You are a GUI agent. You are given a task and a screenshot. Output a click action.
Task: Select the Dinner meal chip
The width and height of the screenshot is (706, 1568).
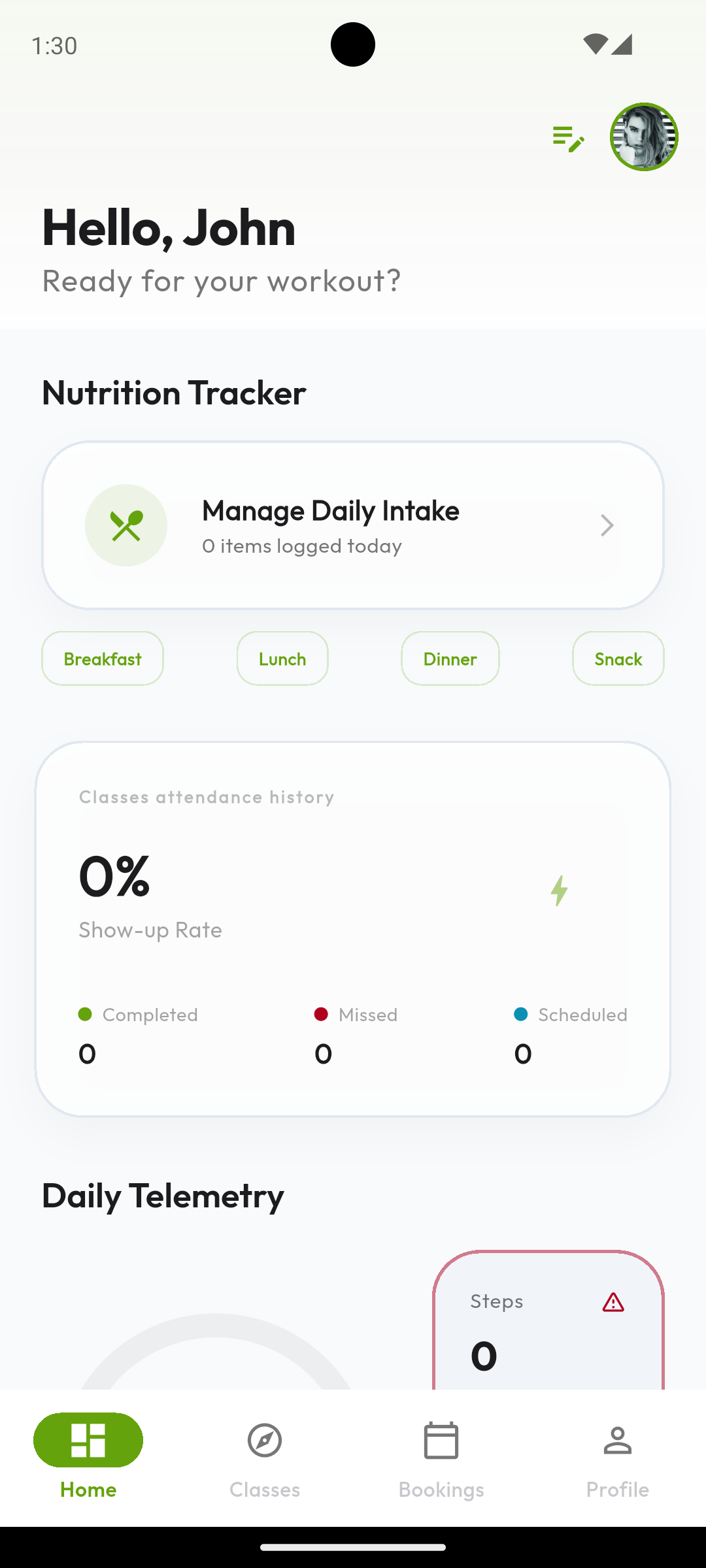[x=450, y=659]
